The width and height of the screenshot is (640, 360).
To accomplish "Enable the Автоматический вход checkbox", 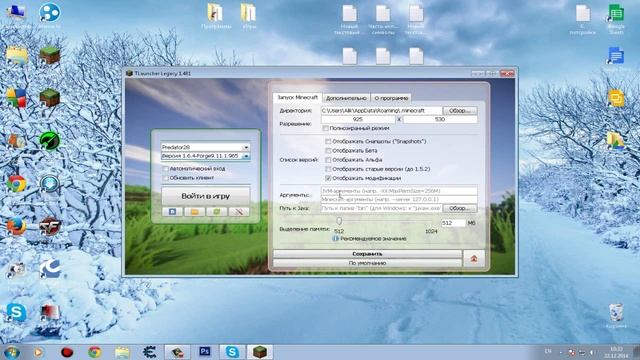I will click(x=166, y=168).
